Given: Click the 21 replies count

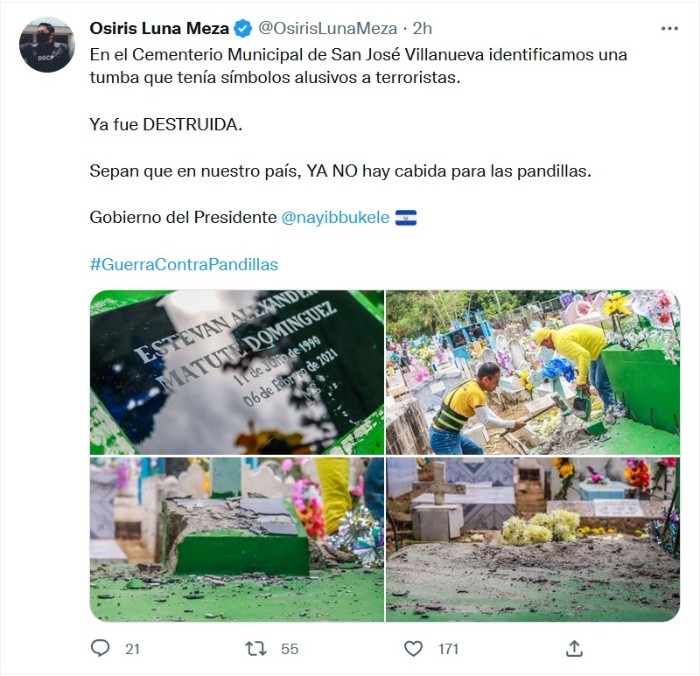Looking at the screenshot, I should [133, 649].
